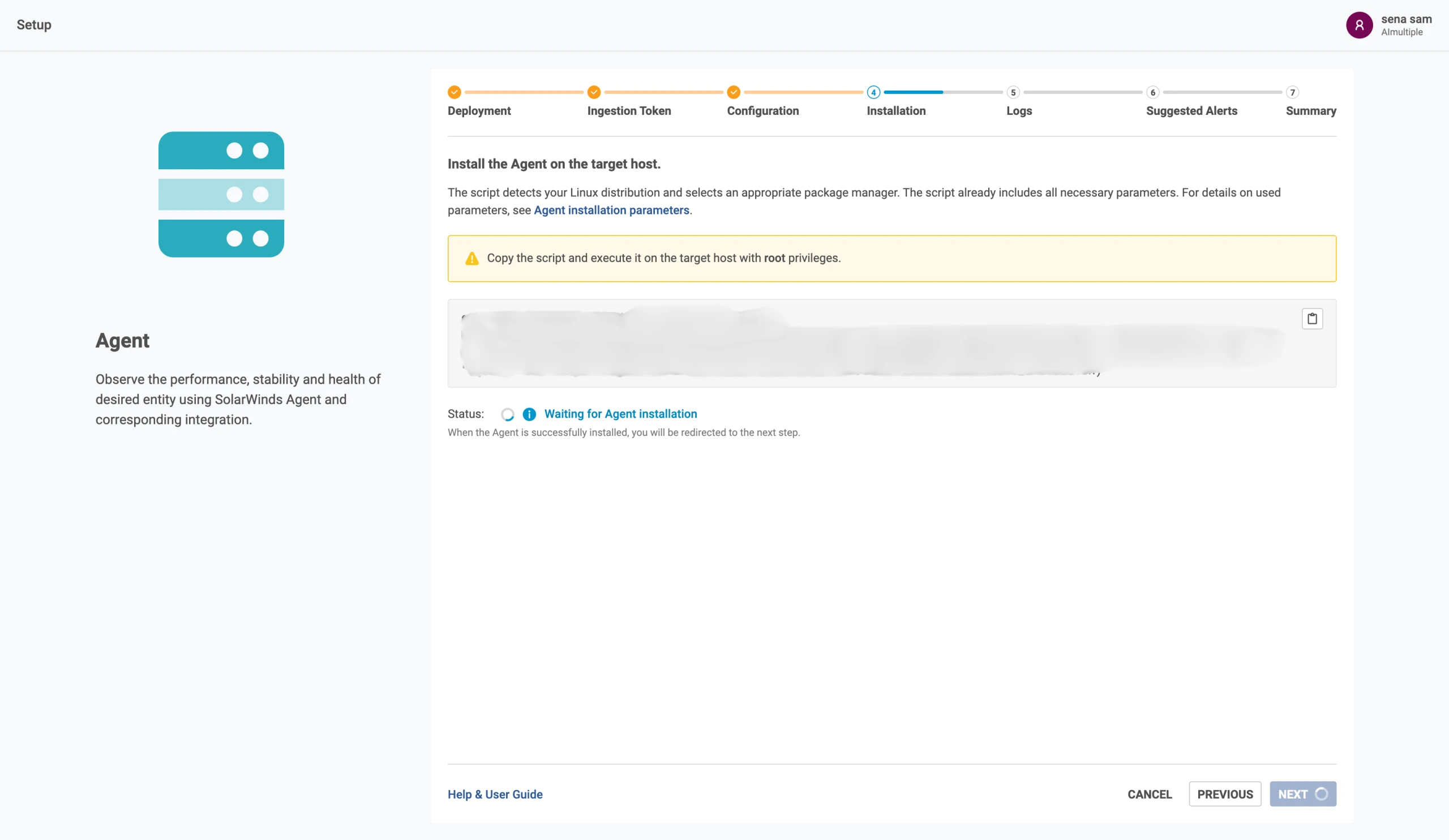Click the loading spinner next to Status

507,414
